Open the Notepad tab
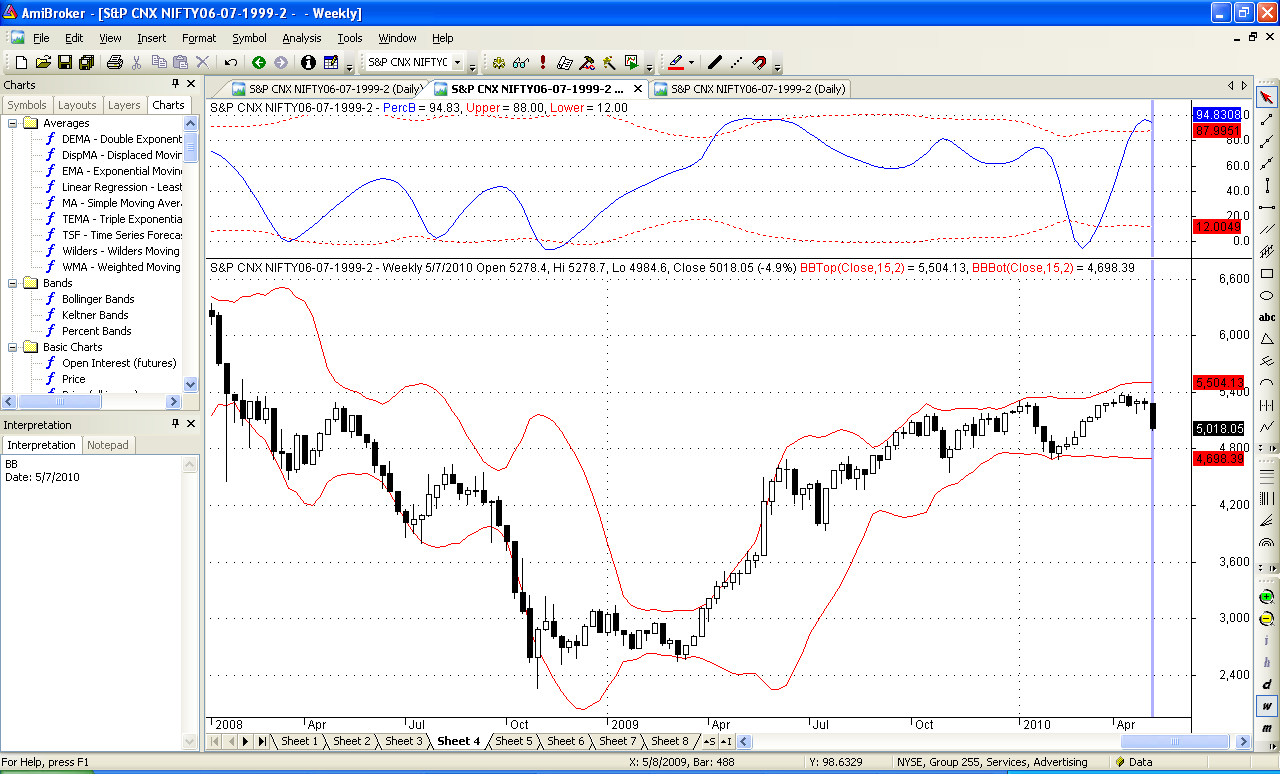1280x774 pixels. 109,445
